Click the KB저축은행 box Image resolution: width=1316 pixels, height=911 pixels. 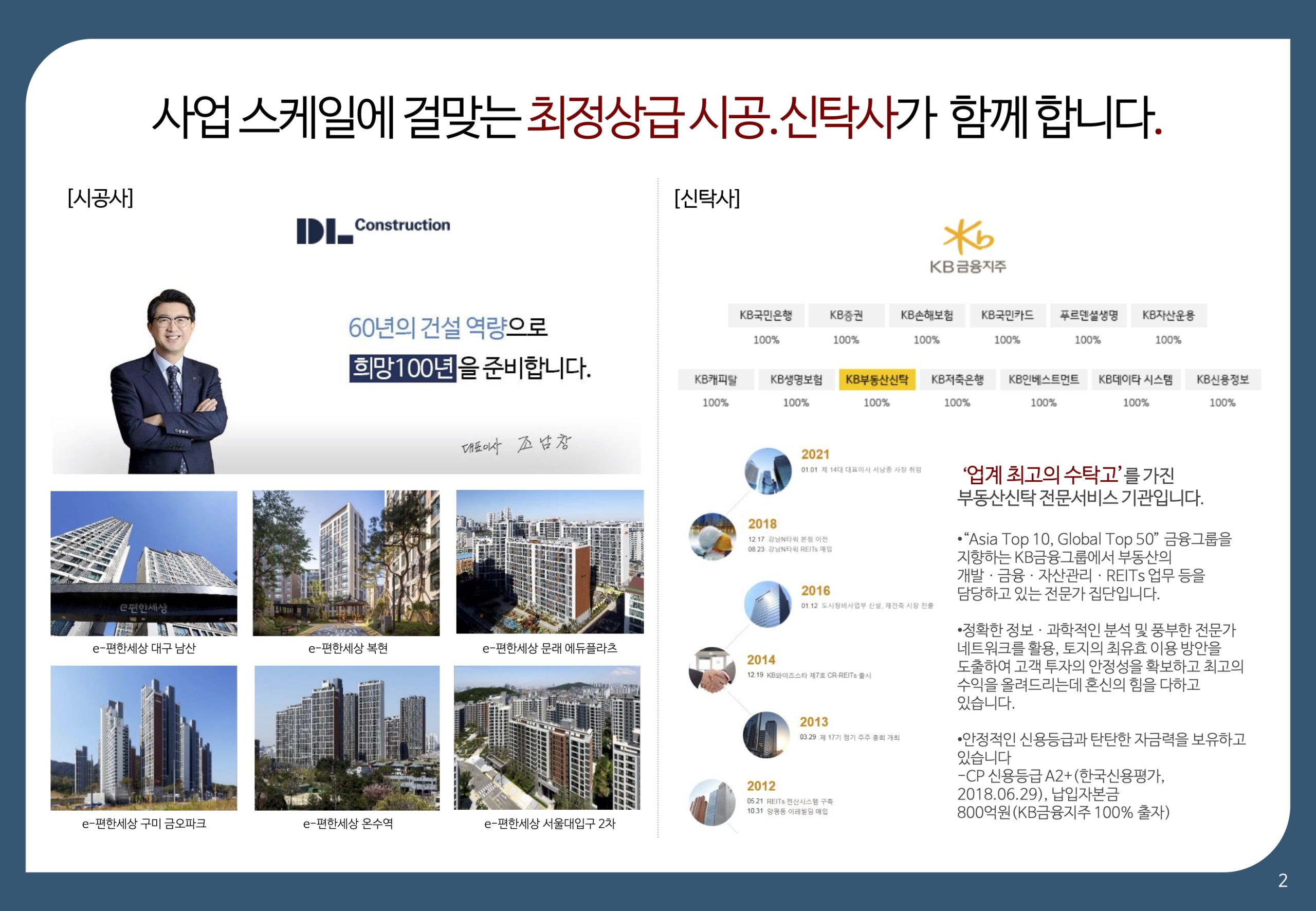(958, 379)
